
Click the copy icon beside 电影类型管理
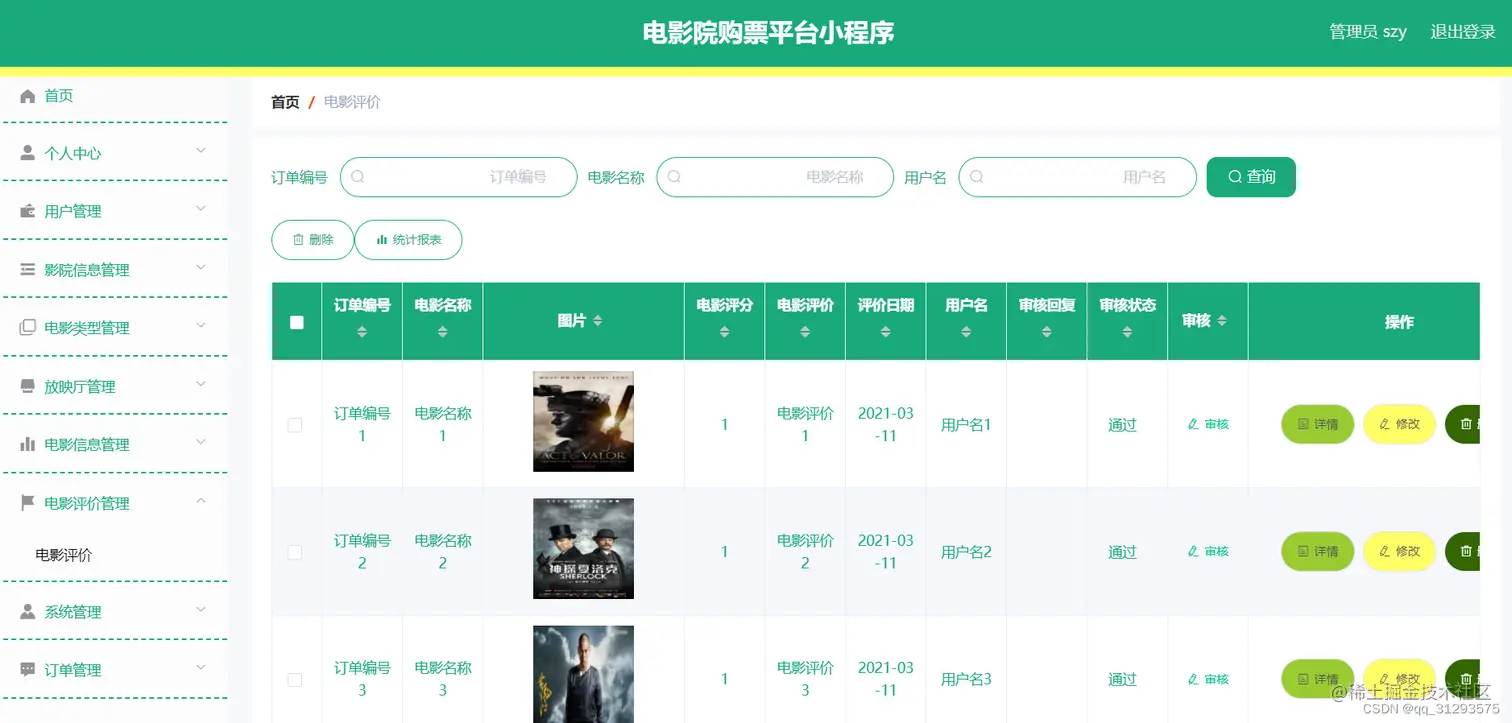(x=28, y=328)
